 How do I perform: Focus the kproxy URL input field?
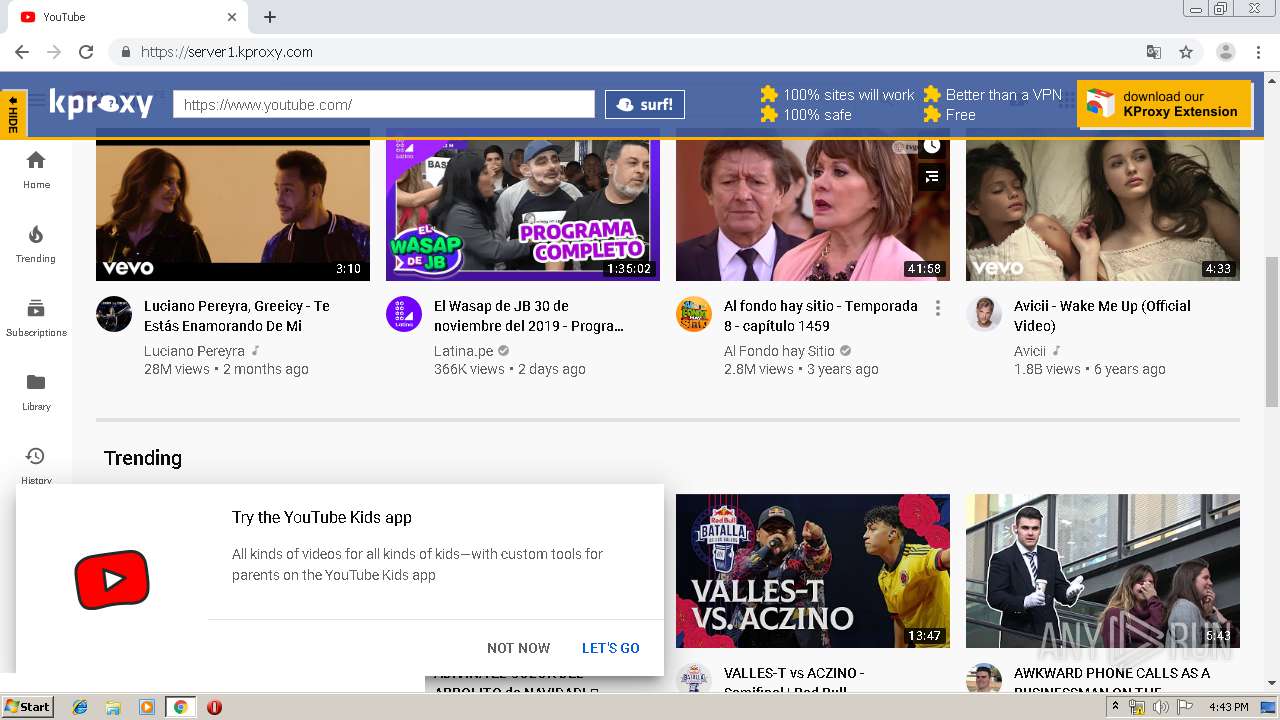pyautogui.click(x=384, y=104)
